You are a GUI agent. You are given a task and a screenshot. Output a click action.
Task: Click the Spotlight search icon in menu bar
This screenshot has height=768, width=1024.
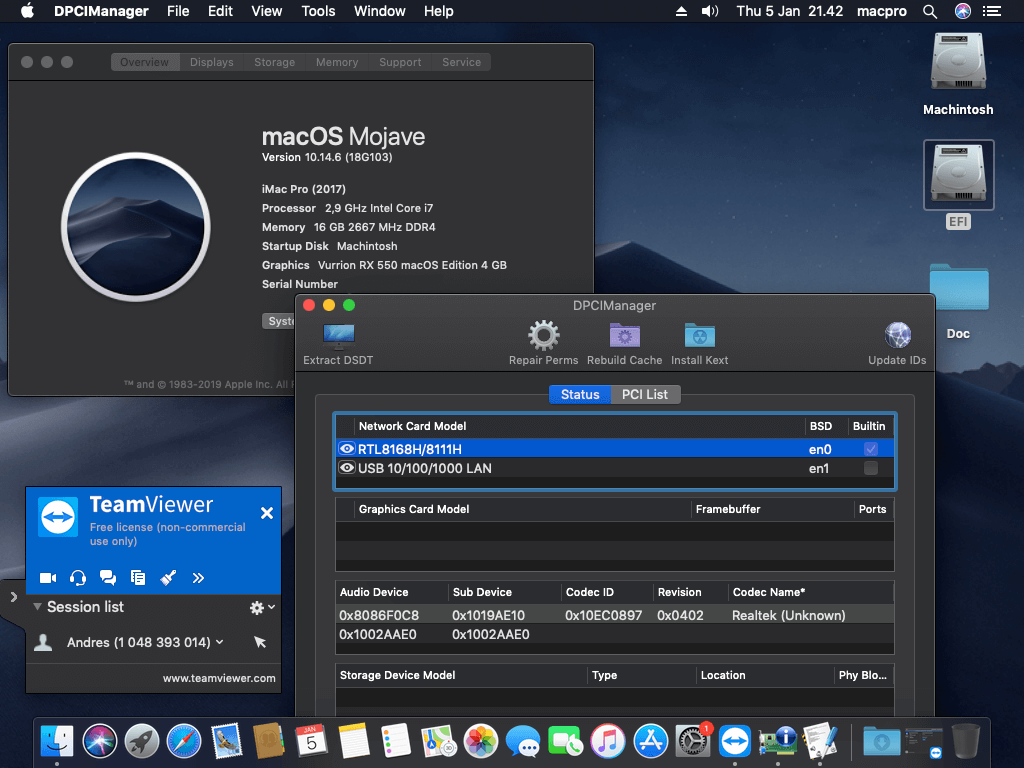click(x=930, y=11)
